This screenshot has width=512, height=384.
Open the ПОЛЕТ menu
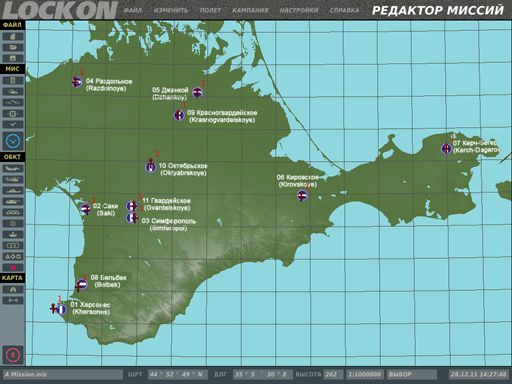pos(210,10)
